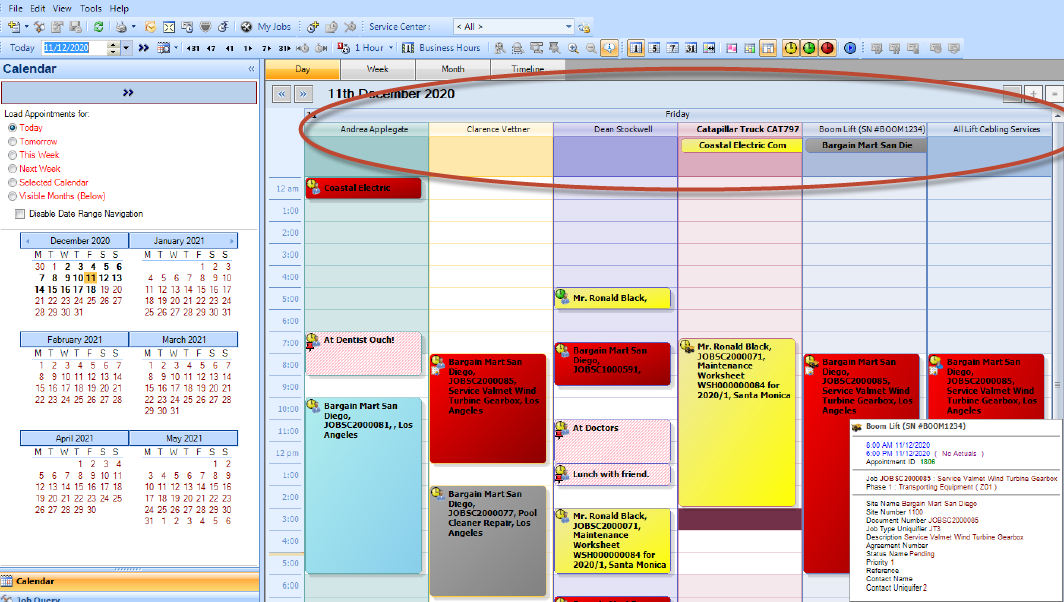The height and width of the screenshot is (602, 1064).
Task: Click the green clock status icon
Action: coord(809,48)
